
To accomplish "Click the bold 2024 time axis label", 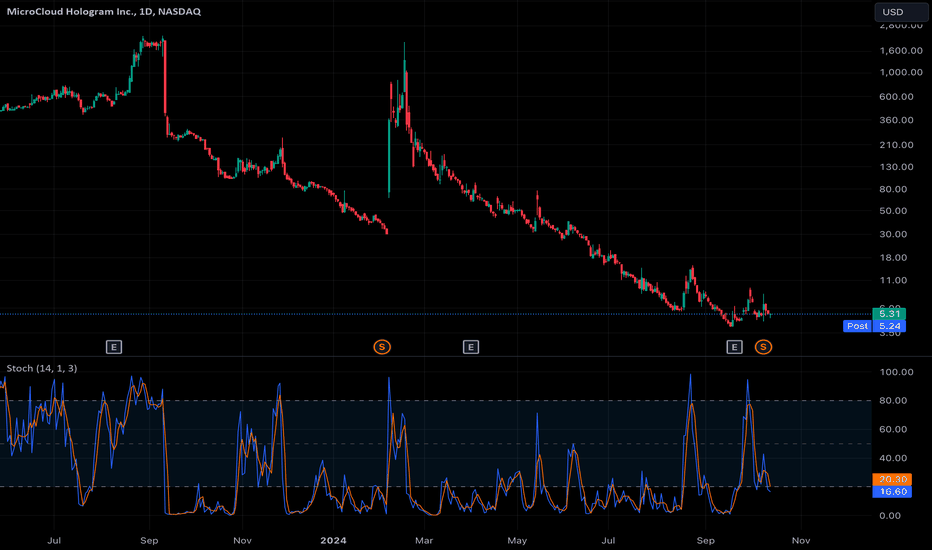I will [x=333, y=540].
